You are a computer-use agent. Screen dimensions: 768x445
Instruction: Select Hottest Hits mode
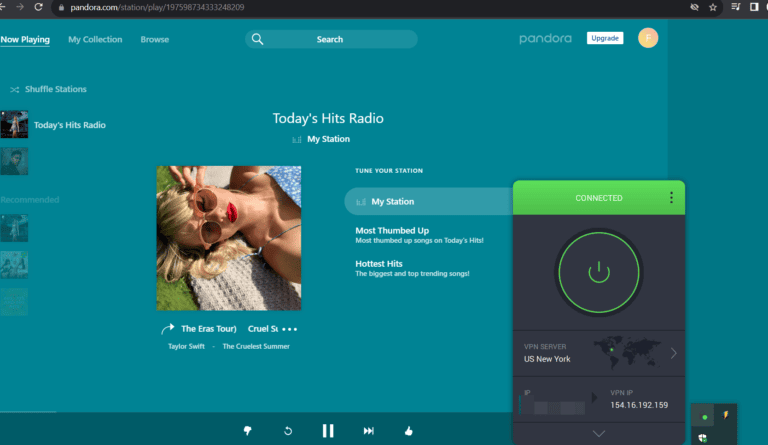tap(412, 268)
